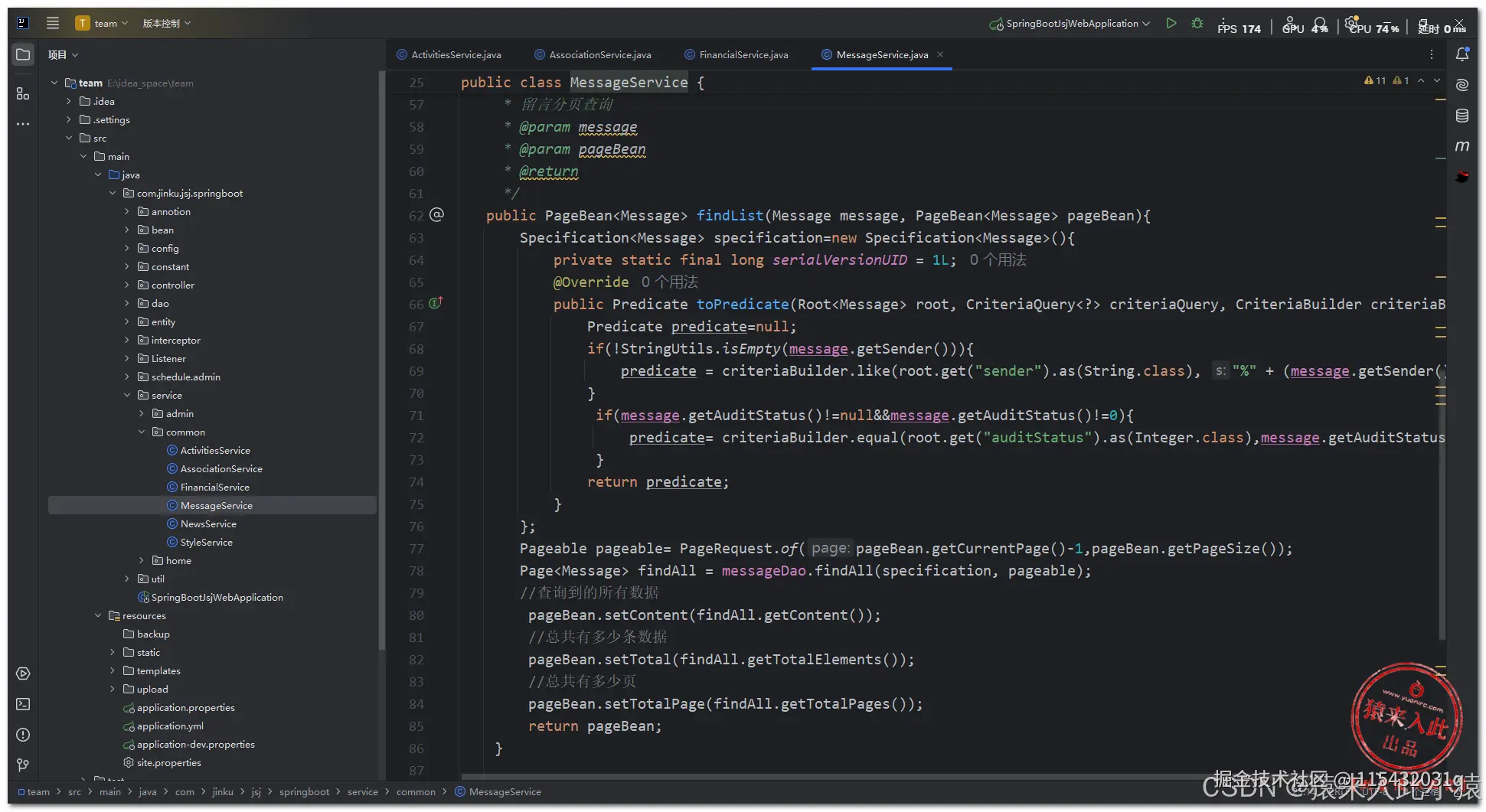
Task: Open the Problems tool window icon
Action: (23, 735)
